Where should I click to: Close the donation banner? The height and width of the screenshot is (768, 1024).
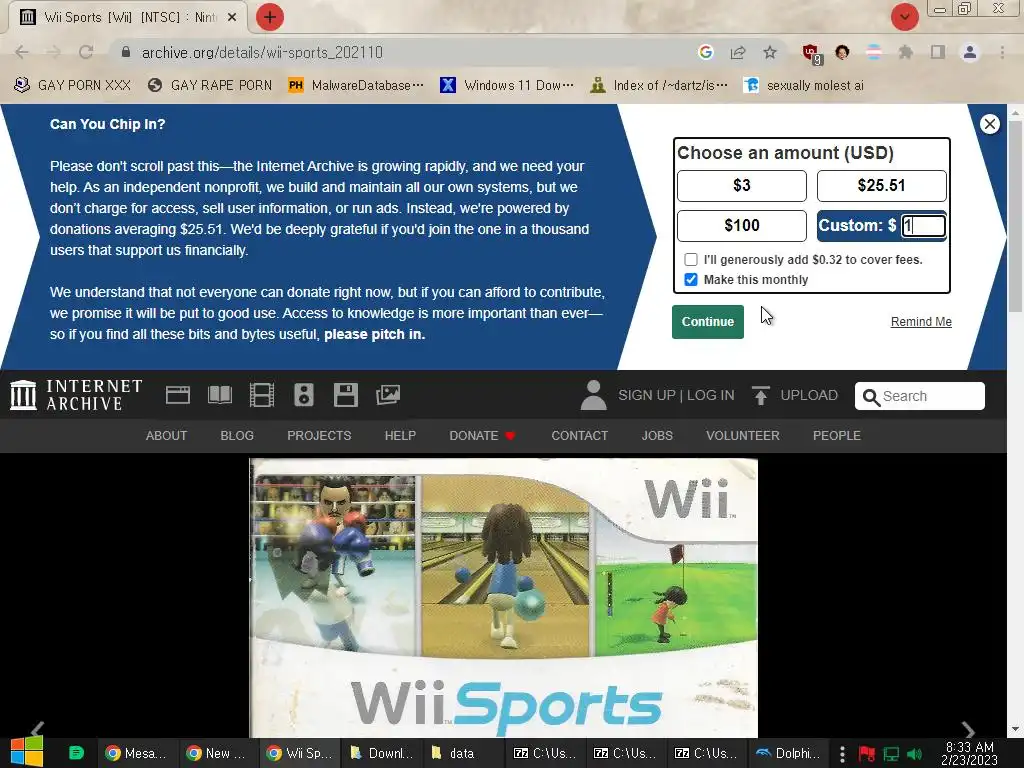click(x=990, y=124)
